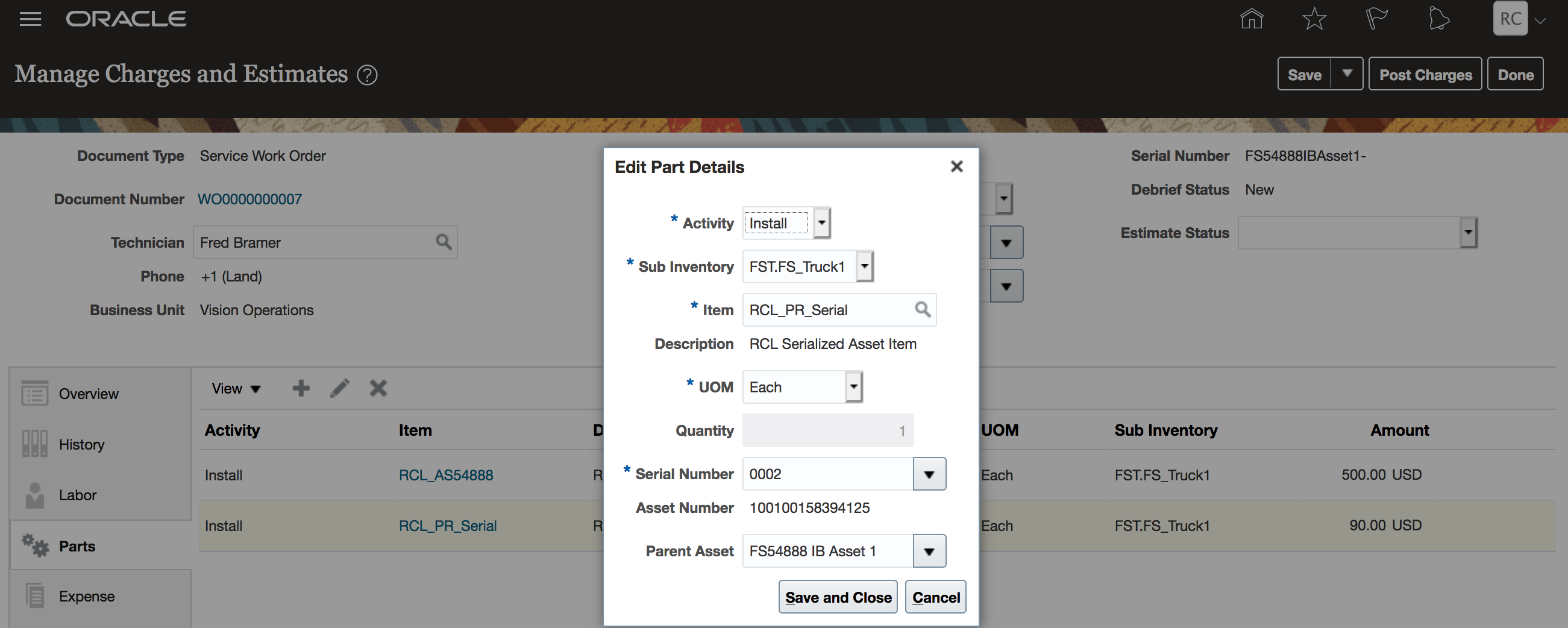Go to the Home page icon
1568x628 pixels.
click(x=1252, y=19)
